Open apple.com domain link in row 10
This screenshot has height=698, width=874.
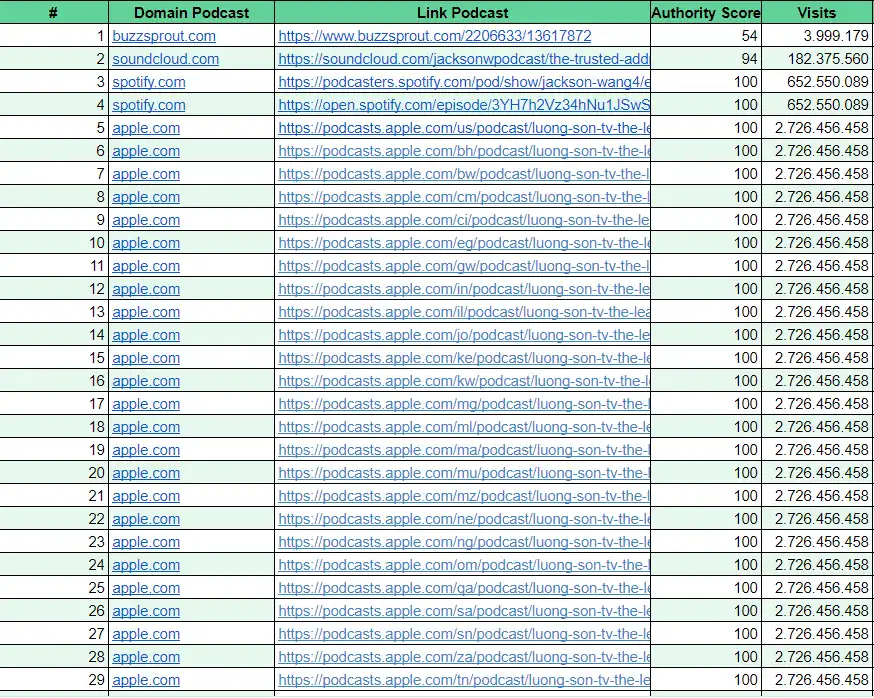click(146, 243)
